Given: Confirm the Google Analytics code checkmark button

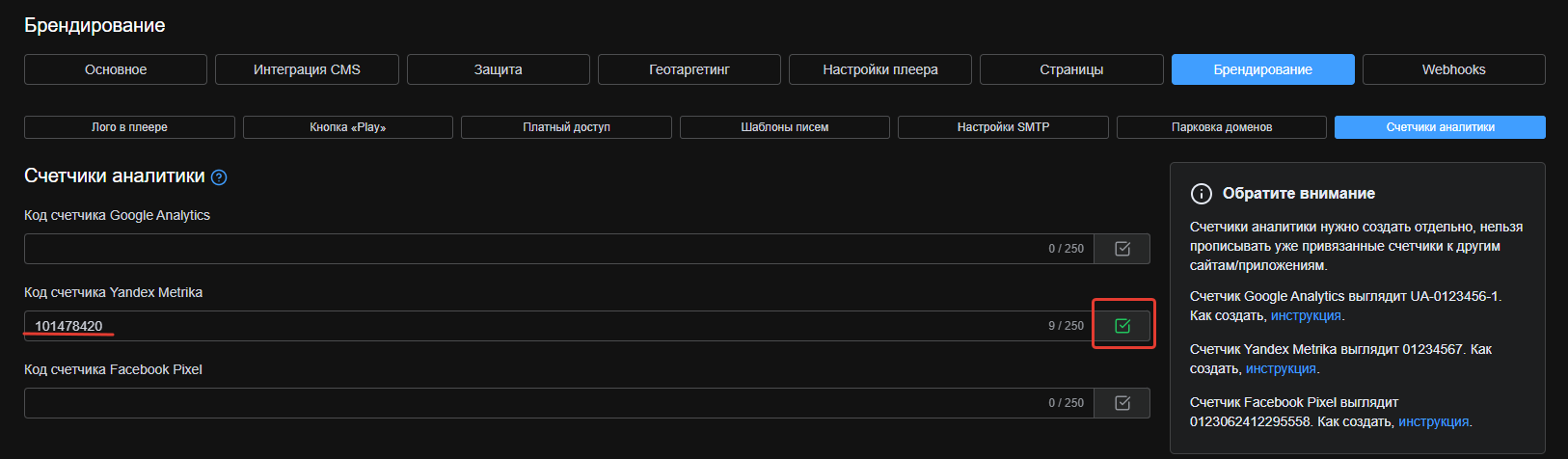Looking at the screenshot, I should click(x=1122, y=249).
